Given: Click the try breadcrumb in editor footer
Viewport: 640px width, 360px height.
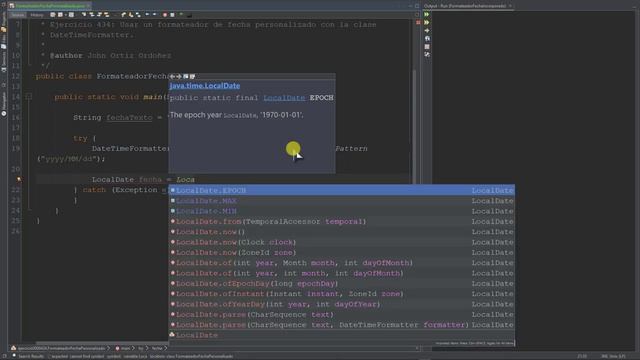Looking at the screenshot, I should coord(141,348).
